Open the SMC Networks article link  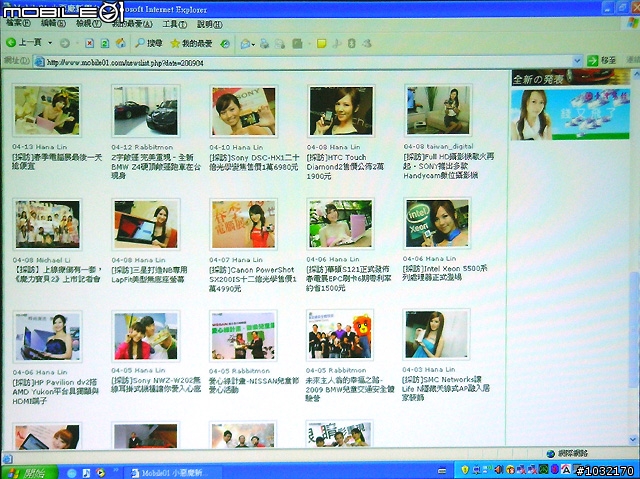tap(445, 388)
